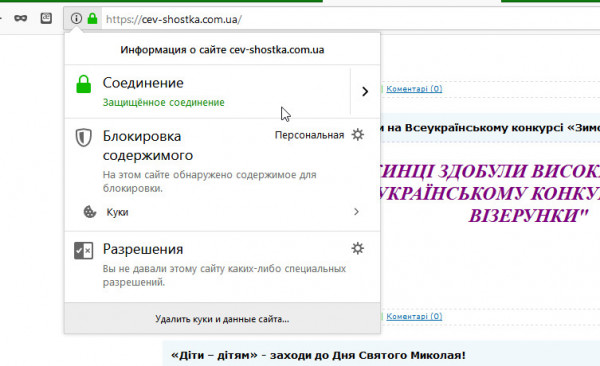Click the Блокировка содержимого heading
600x366 pixels.
pyautogui.click(x=148, y=145)
